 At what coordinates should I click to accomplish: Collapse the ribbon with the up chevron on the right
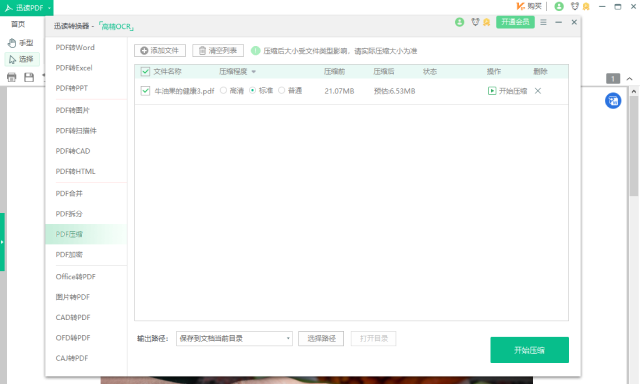point(629,79)
